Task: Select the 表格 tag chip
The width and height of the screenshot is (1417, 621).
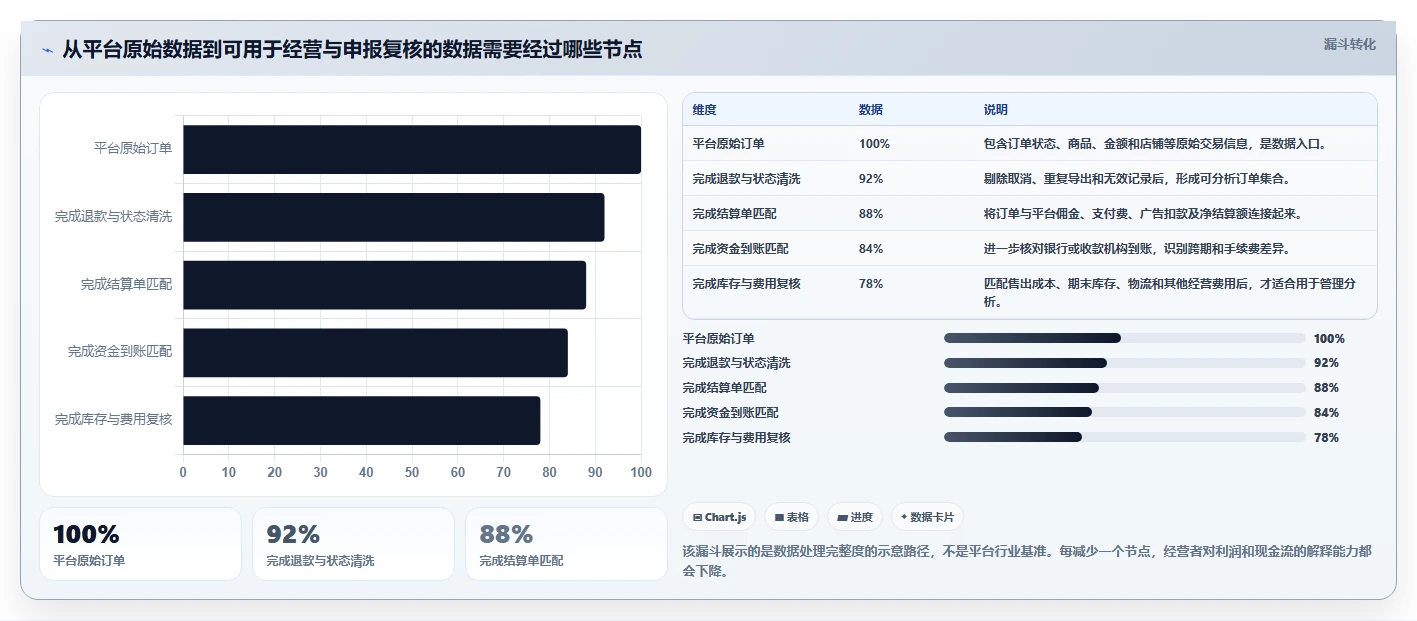Action: pyautogui.click(x=791, y=517)
